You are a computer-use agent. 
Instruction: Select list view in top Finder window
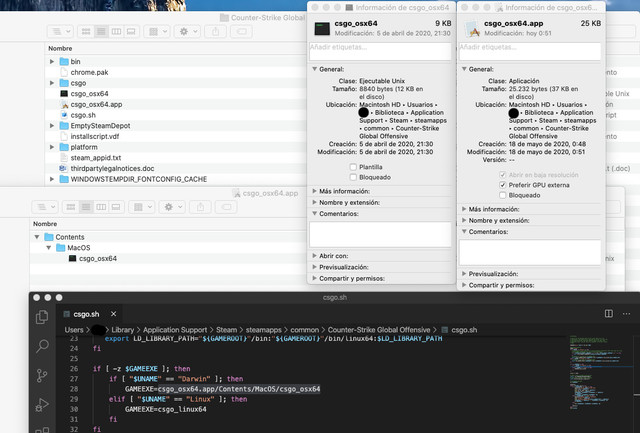pyautogui.click(x=101, y=31)
